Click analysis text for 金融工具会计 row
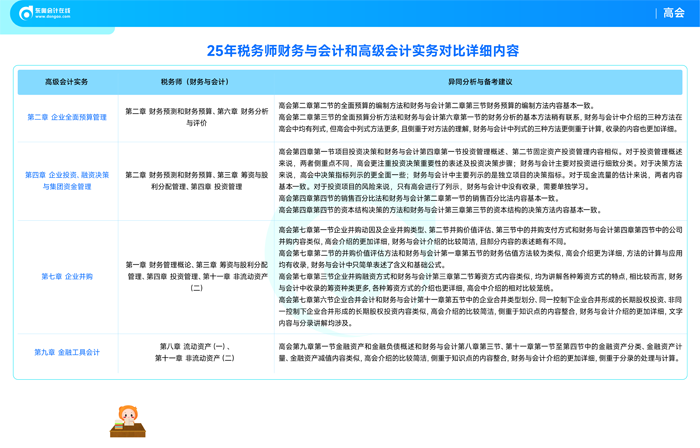 pyautogui.click(x=479, y=352)
